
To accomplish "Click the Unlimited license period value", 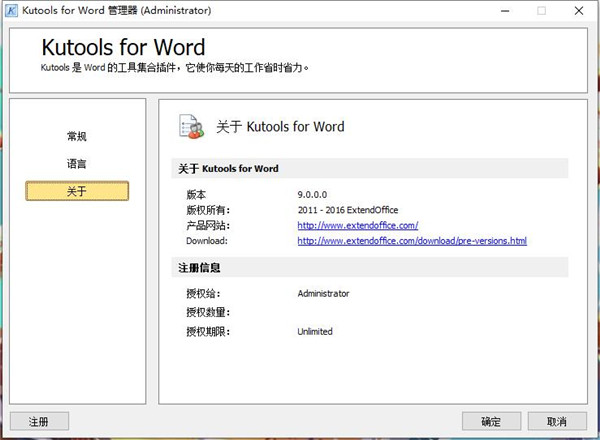I will 315,331.
